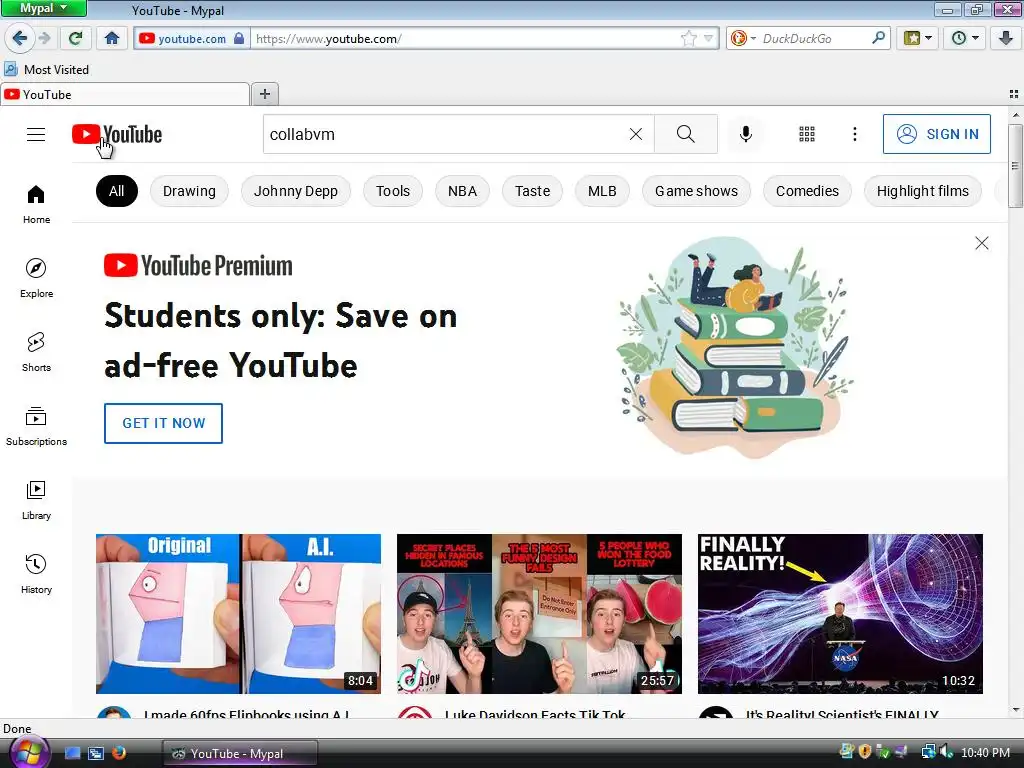Open Shorts in the YouTube sidebar
The width and height of the screenshot is (1024, 768).
(x=36, y=351)
